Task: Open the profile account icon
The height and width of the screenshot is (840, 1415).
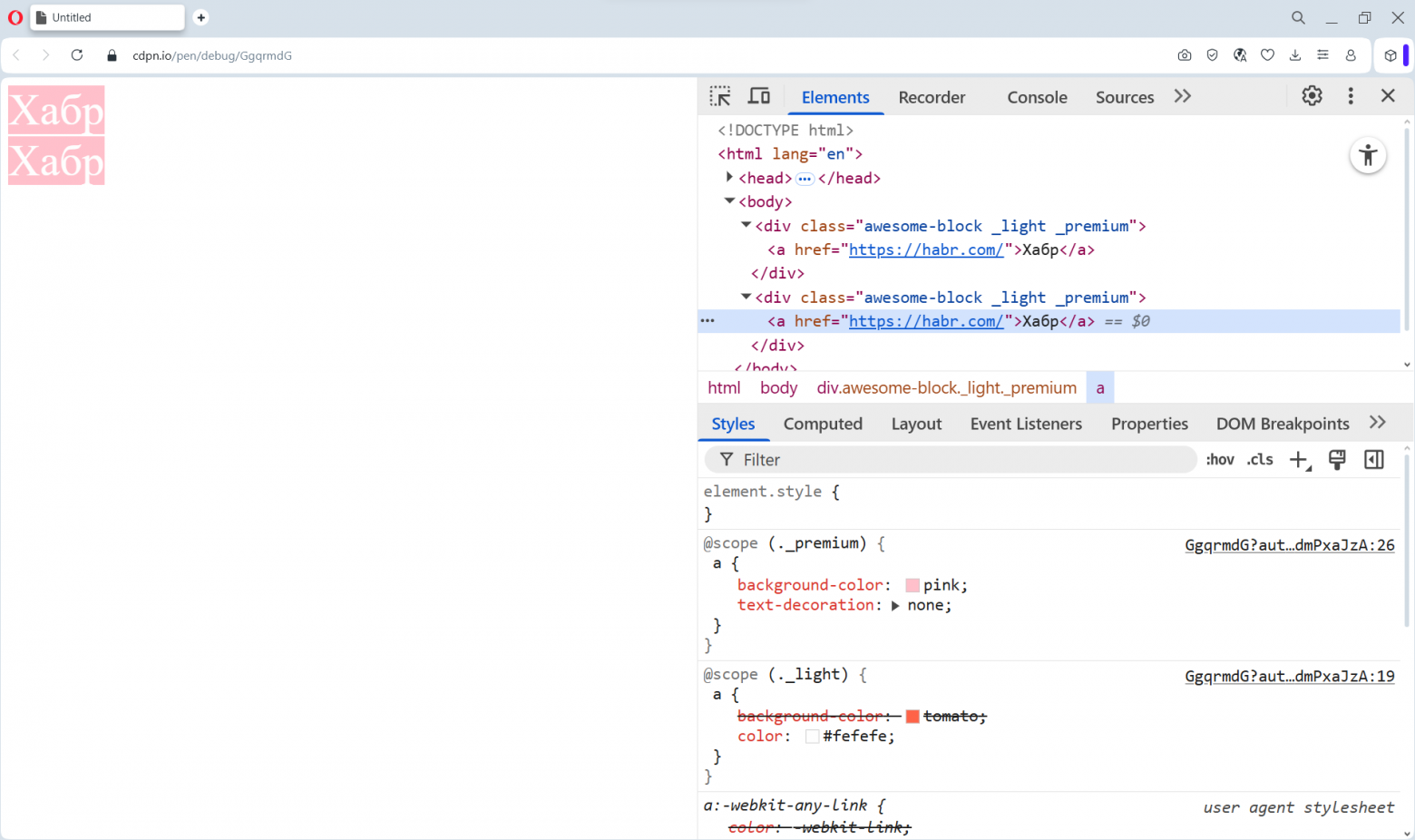Action: pyautogui.click(x=1351, y=55)
